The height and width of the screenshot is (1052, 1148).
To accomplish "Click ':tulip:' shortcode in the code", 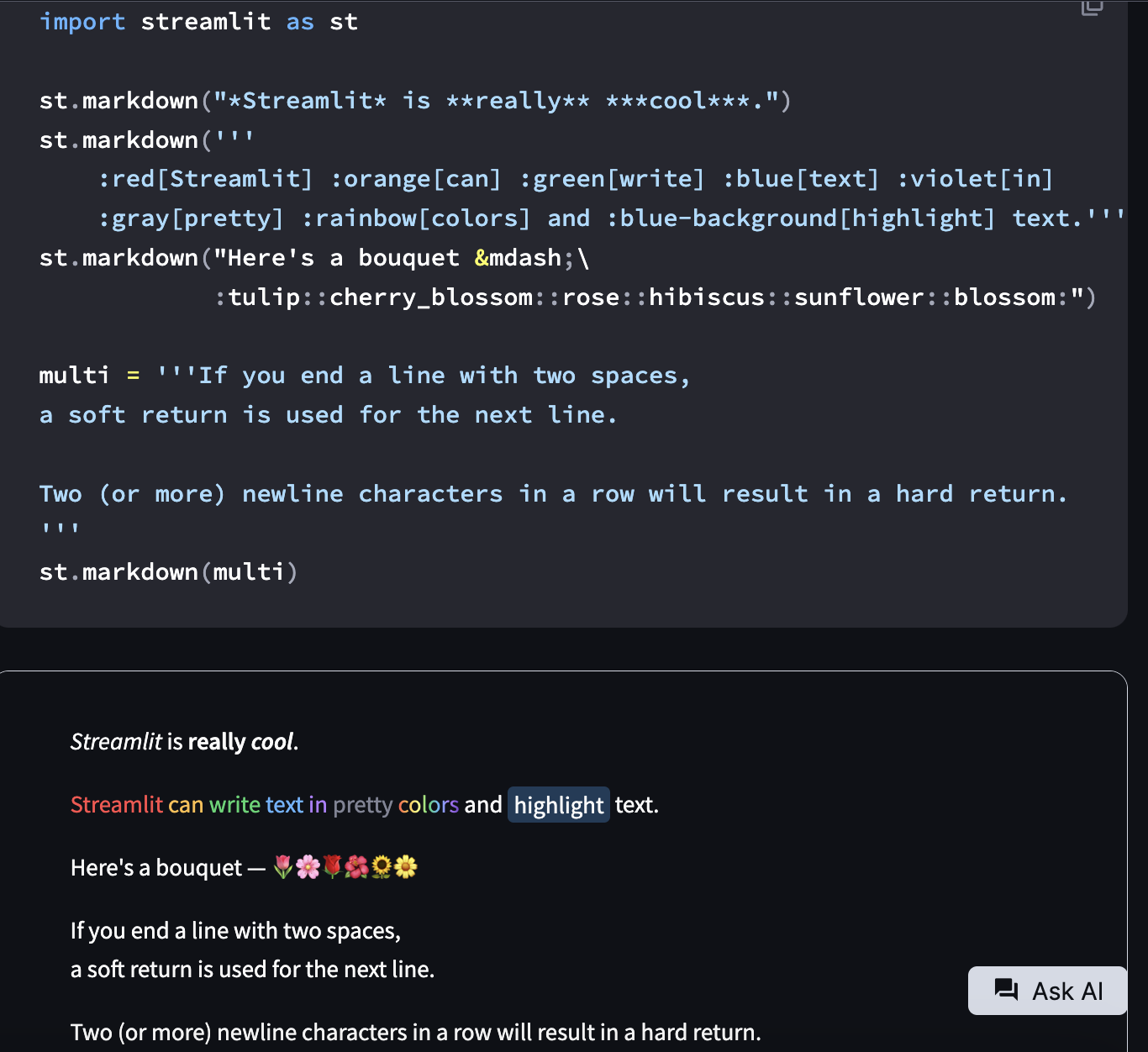I will 264,297.
